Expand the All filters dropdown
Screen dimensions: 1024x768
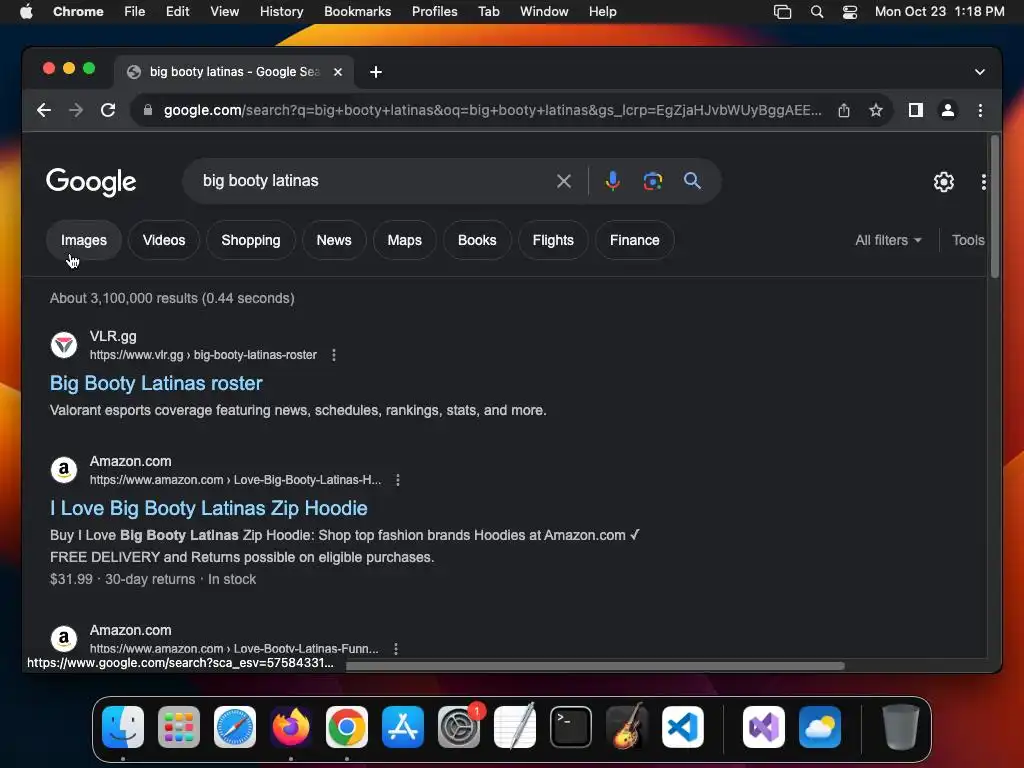click(x=888, y=240)
